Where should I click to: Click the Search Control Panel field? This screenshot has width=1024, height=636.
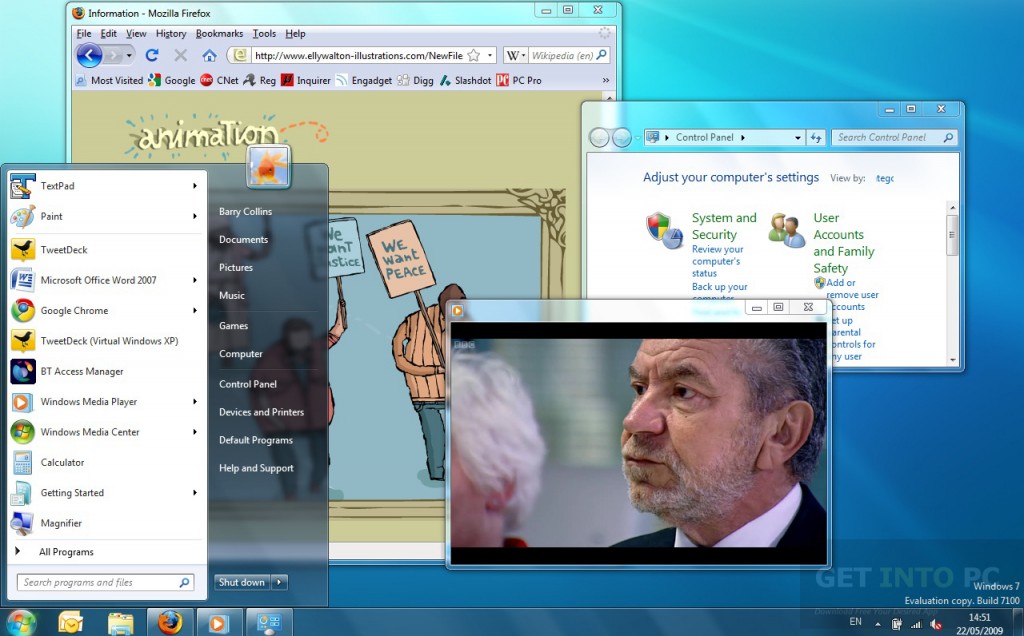point(894,137)
